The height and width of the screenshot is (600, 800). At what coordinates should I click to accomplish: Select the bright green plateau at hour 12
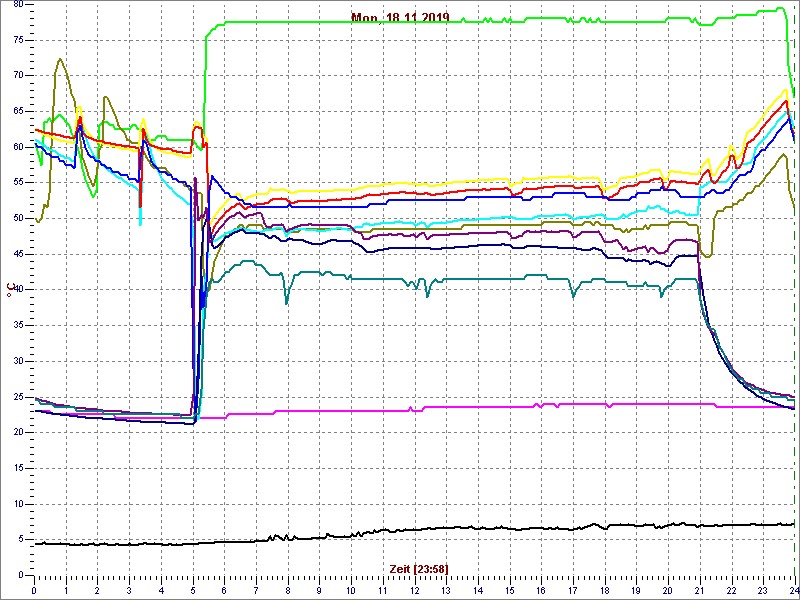pyautogui.click(x=414, y=21)
